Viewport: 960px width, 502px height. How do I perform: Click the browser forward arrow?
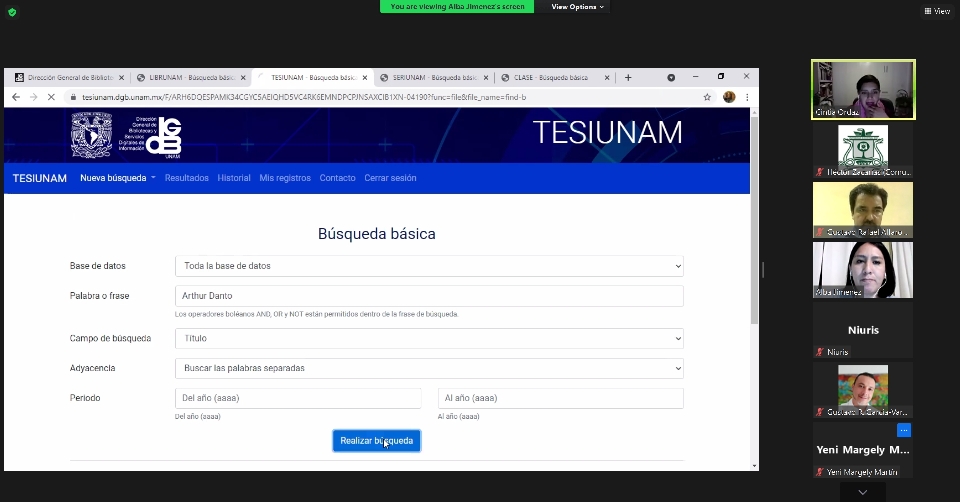click(34, 97)
